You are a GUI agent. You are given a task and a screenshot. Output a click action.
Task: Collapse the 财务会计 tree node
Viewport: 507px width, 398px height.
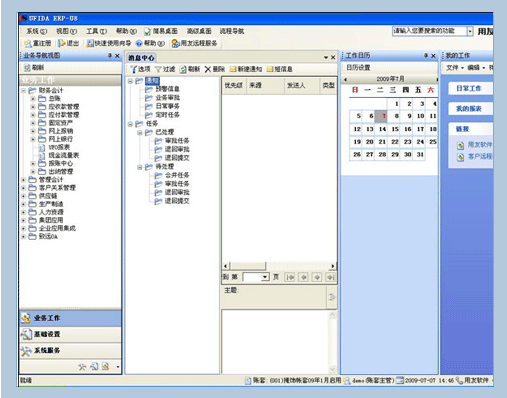tap(23, 90)
